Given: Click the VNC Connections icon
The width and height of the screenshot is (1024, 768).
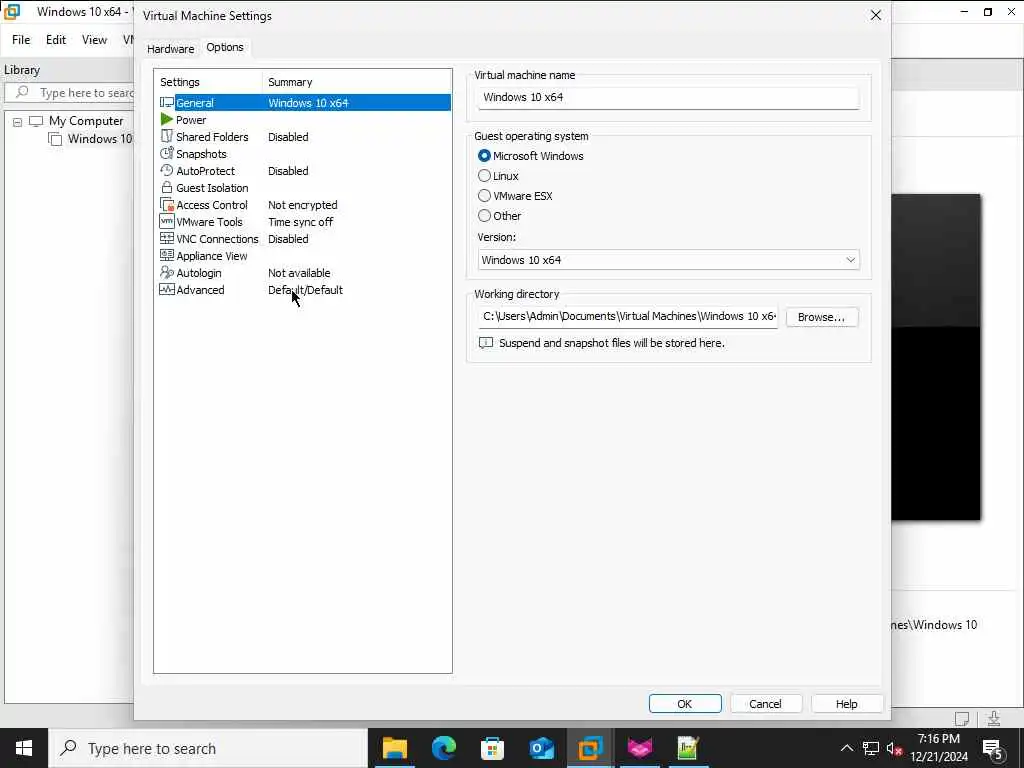Looking at the screenshot, I should click(x=167, y=238).
